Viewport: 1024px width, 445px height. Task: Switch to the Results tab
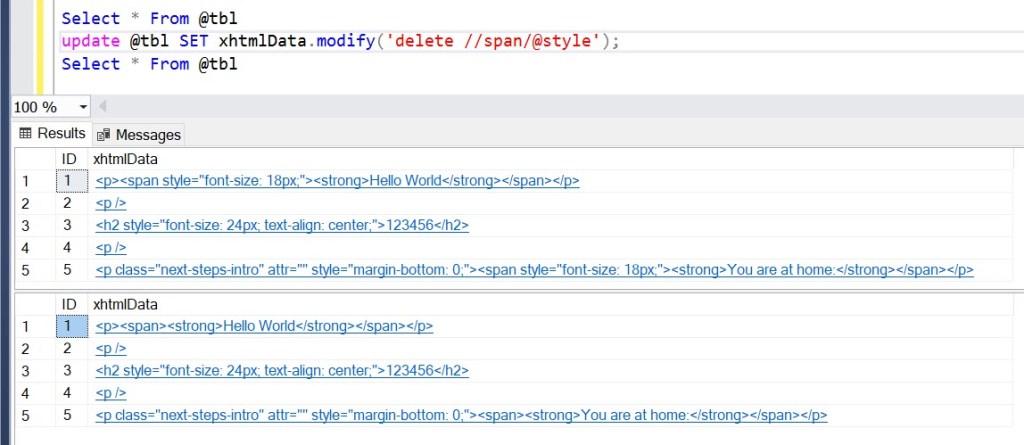pos(60,134)
